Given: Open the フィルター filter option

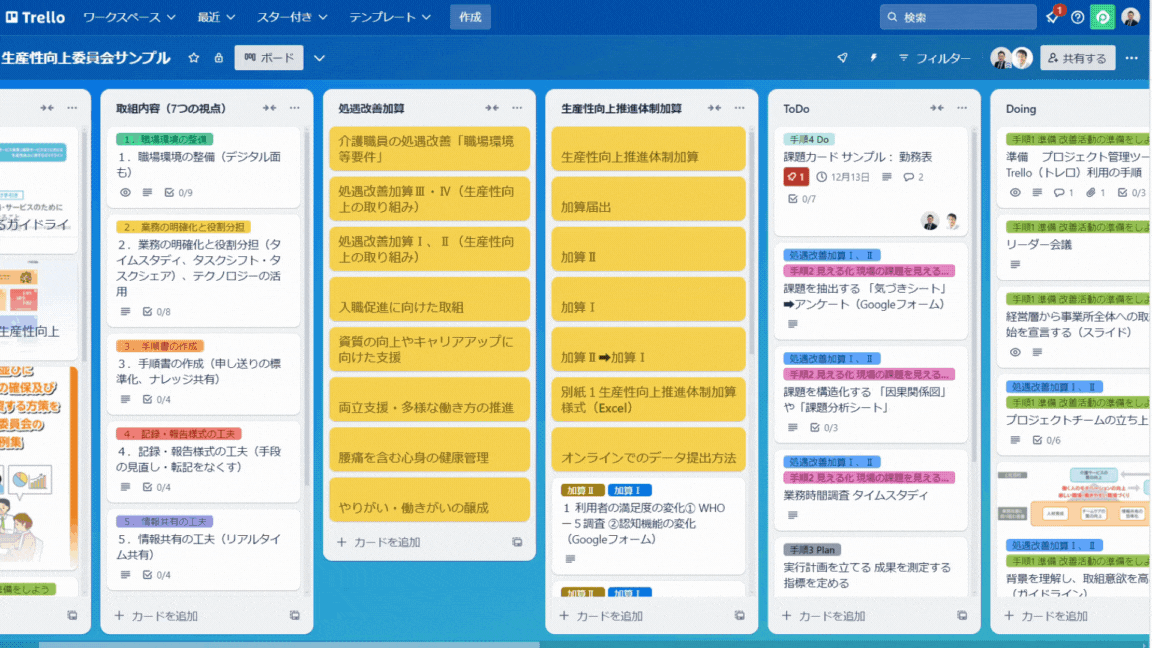Looking at the screenshot, I should pyautogui.click(x=935, y=58).
